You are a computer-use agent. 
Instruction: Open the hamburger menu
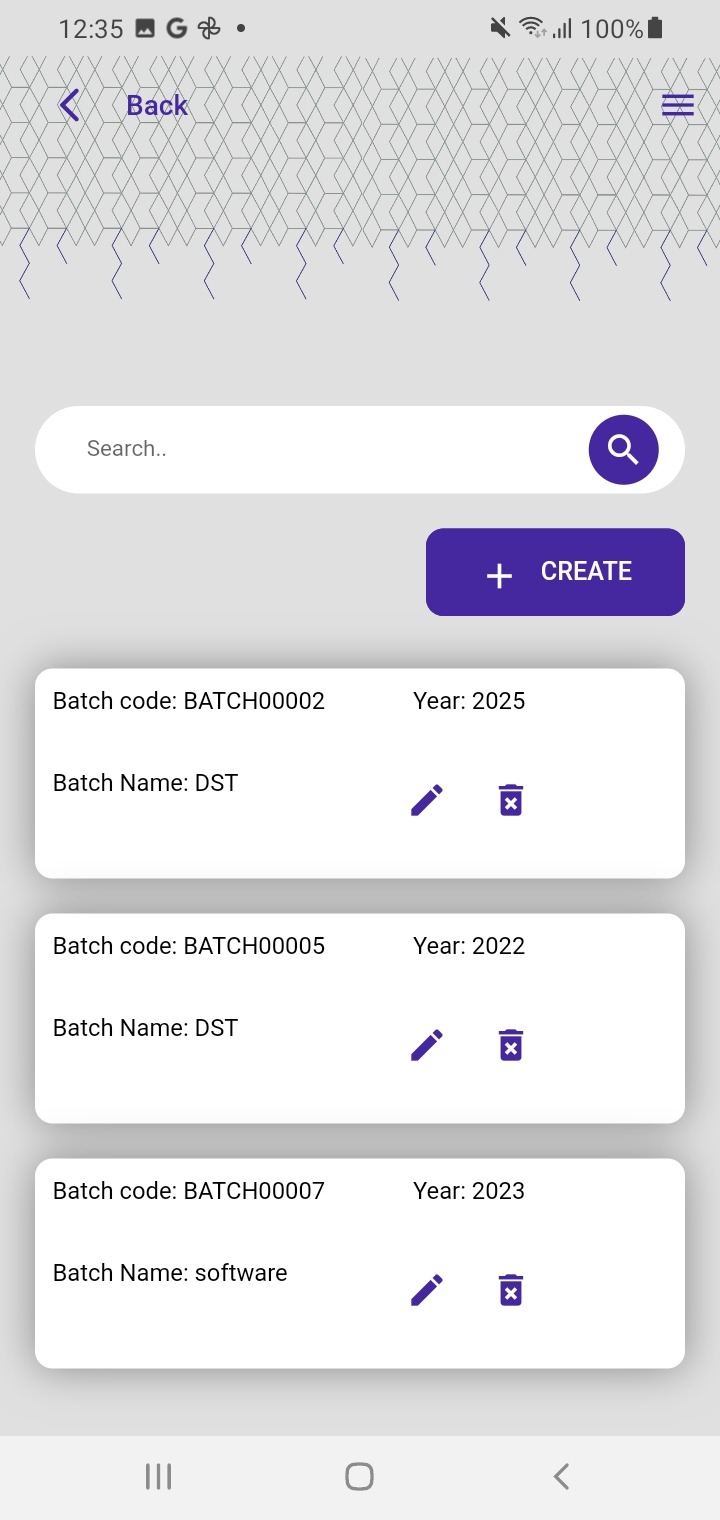pyautogui.click(x=677, y=105)
